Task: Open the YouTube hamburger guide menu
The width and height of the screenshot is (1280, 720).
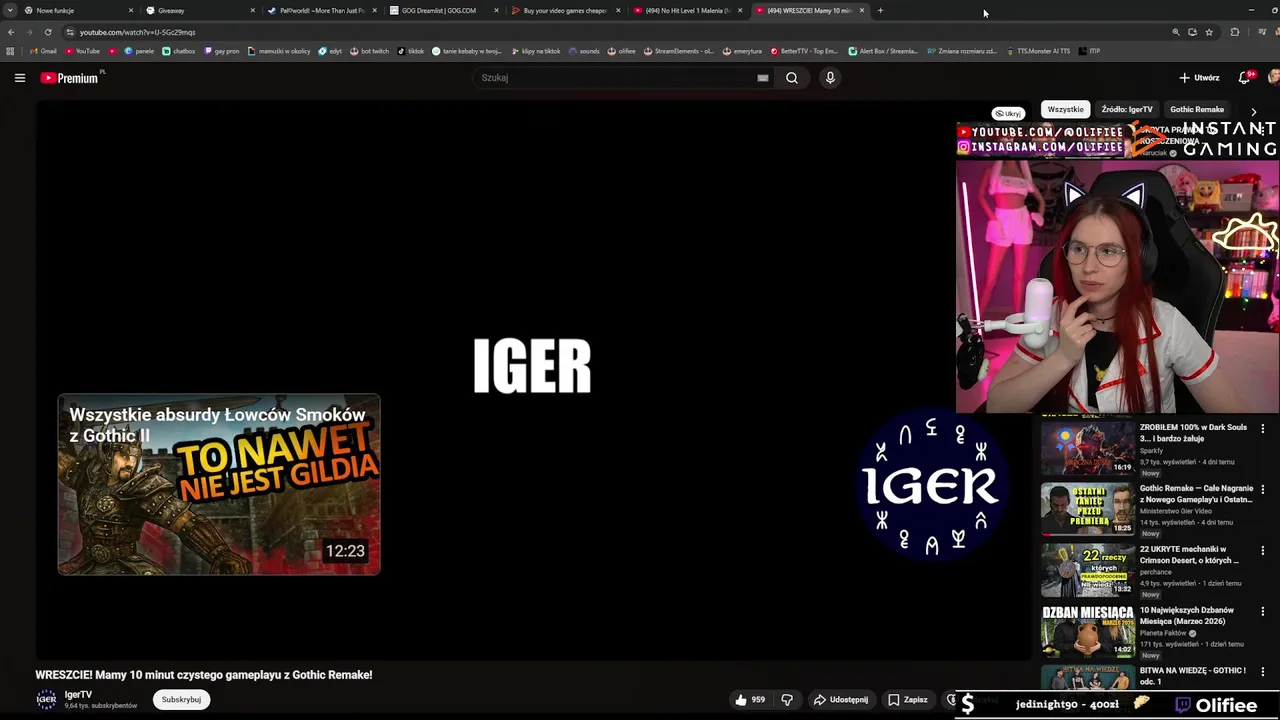Action: [19, 78]
